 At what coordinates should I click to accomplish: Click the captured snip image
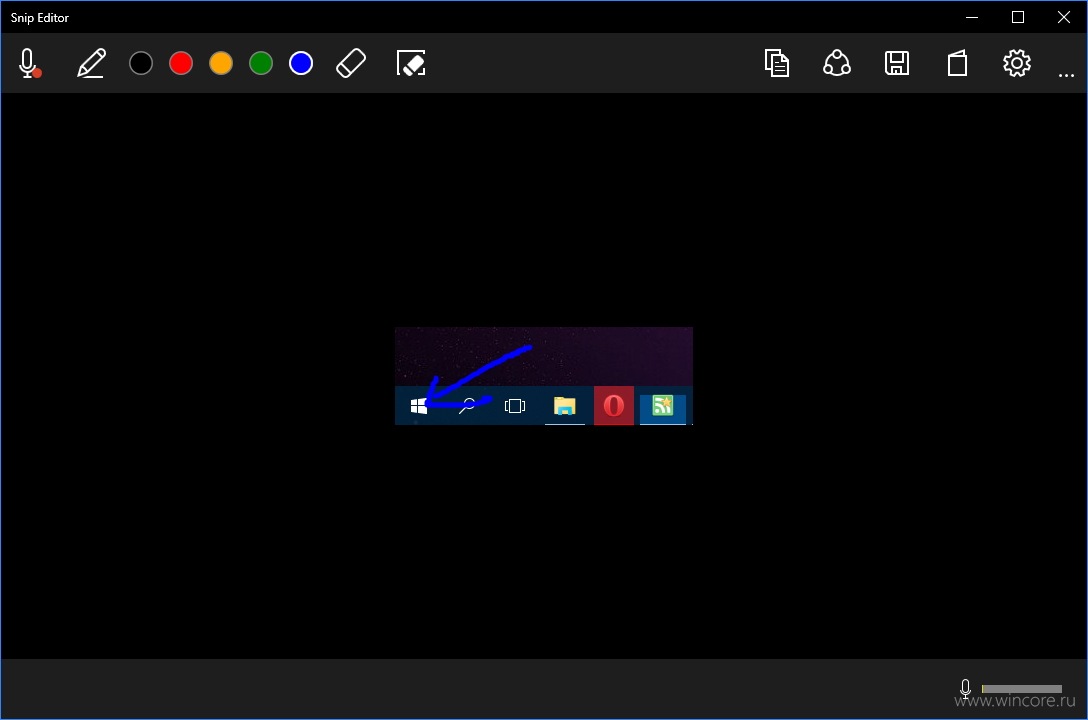click(544, 376)
